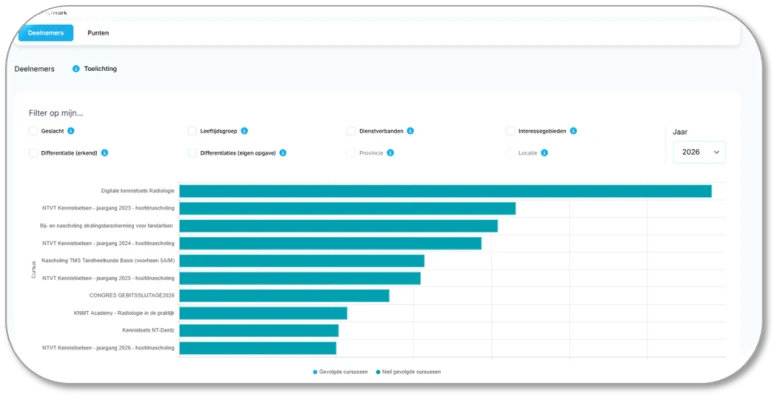Toggle the Dienstverbanden checkbox
The width and height of the screenshot is (776, 397).
(351, 131)
